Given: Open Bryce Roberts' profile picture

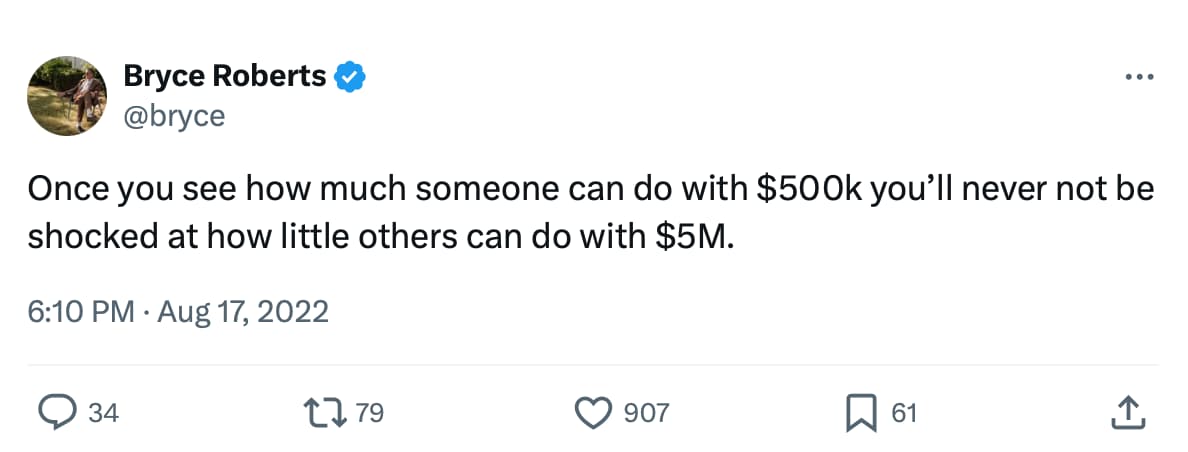Looking at the screenshot, I should pos(69,94).
